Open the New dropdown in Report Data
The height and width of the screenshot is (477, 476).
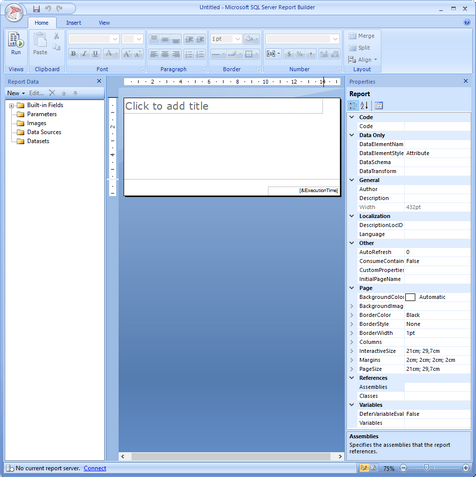point(16,93)
